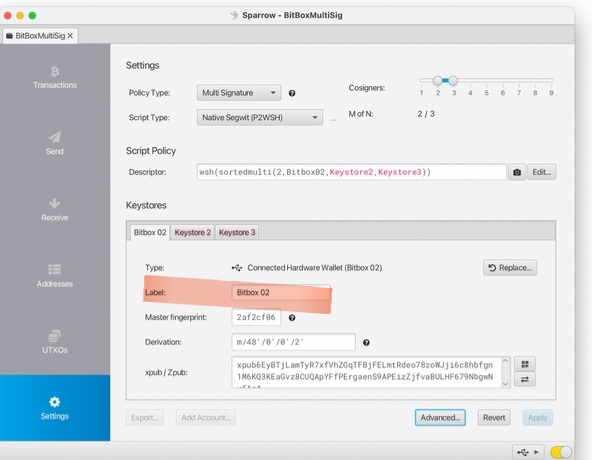
Task: Select the Settings sidebar section
Action: 55,408
